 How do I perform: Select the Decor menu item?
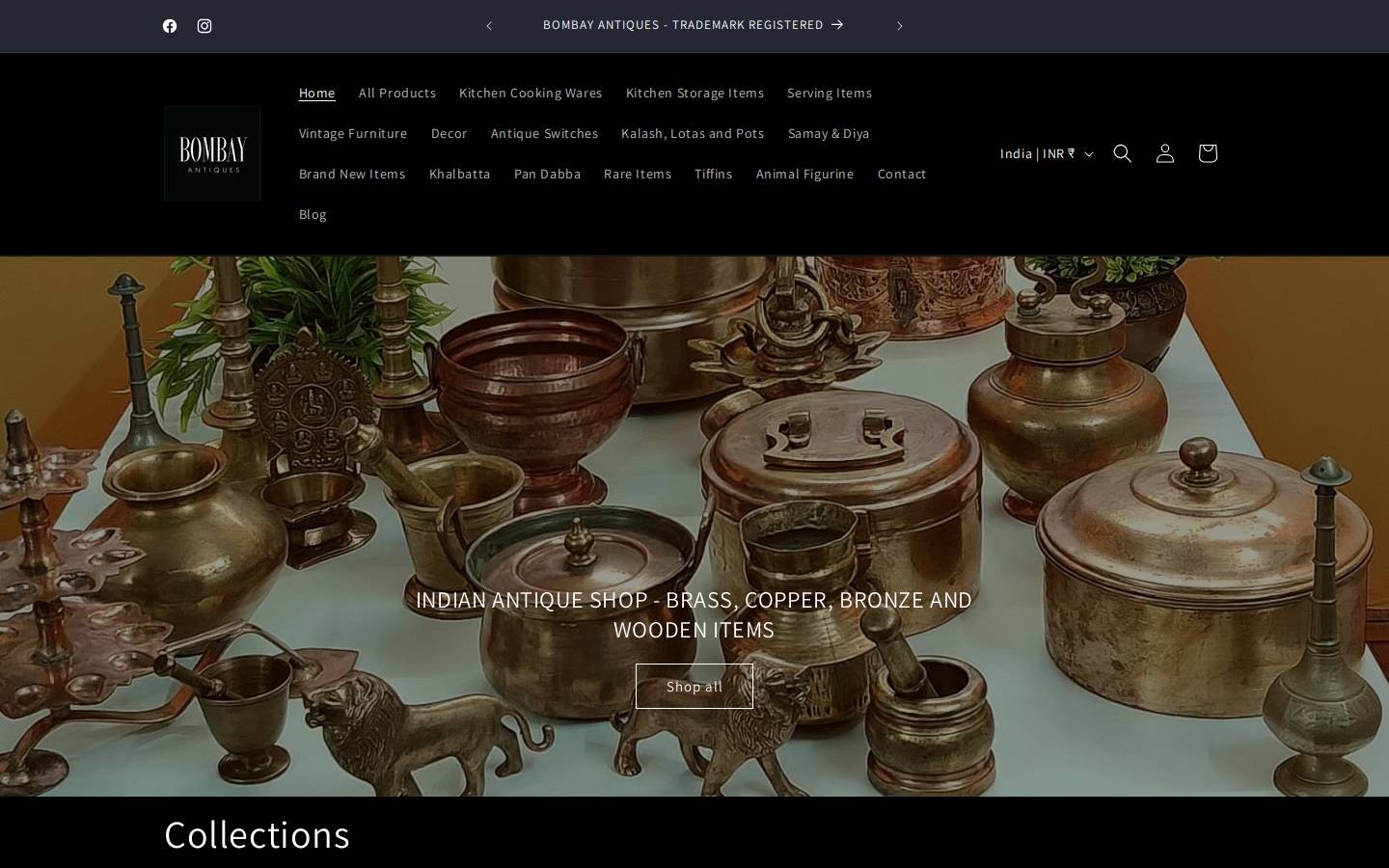(x=449, y=133)
